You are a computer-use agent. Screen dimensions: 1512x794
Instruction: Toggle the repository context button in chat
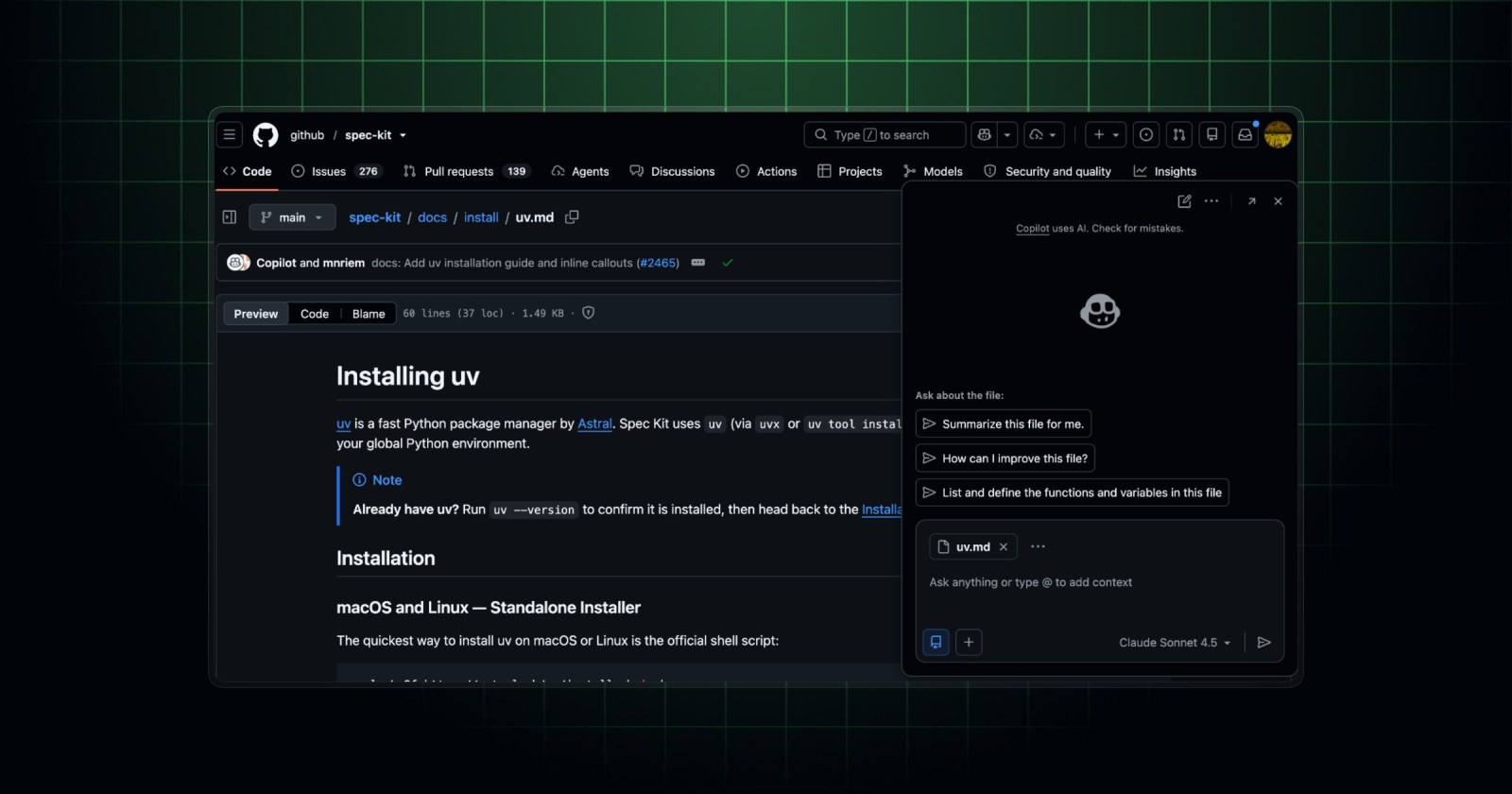(936, 643)
